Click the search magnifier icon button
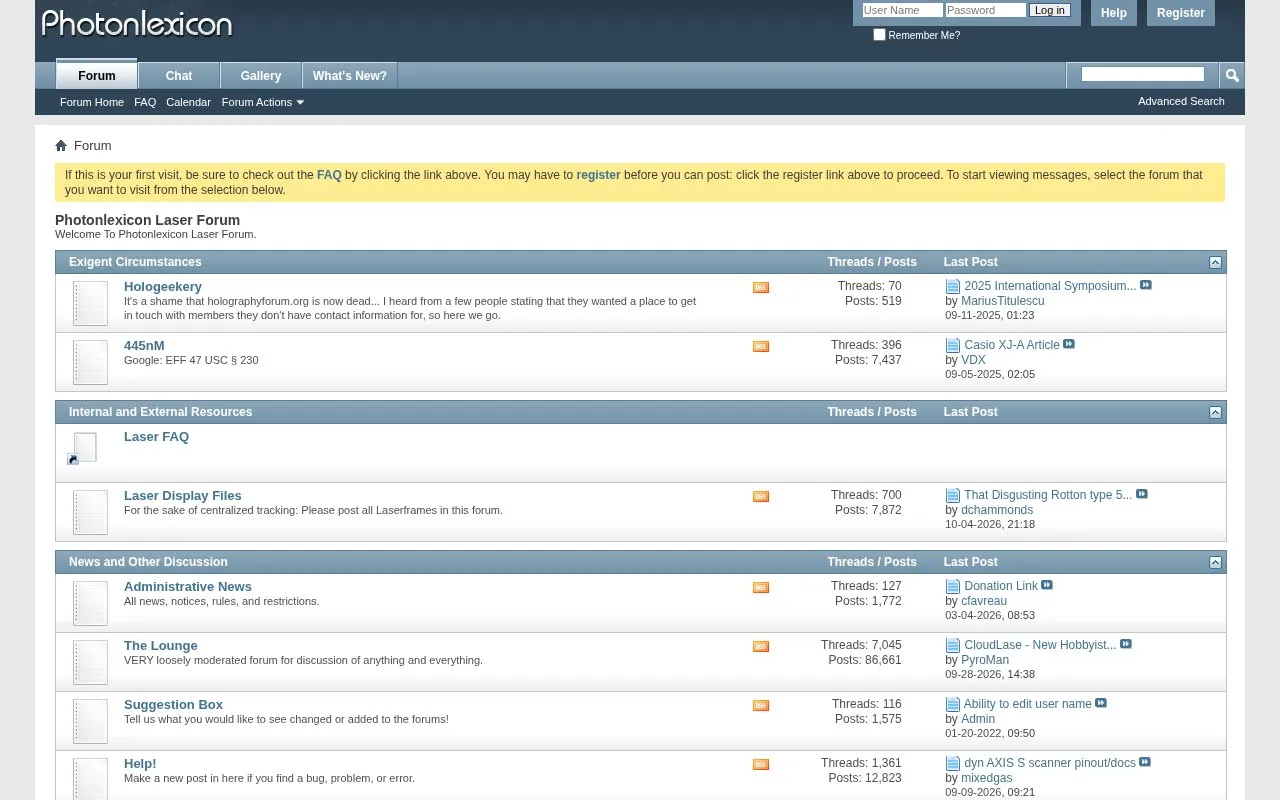The image size is (1280, 800). 1232,75
